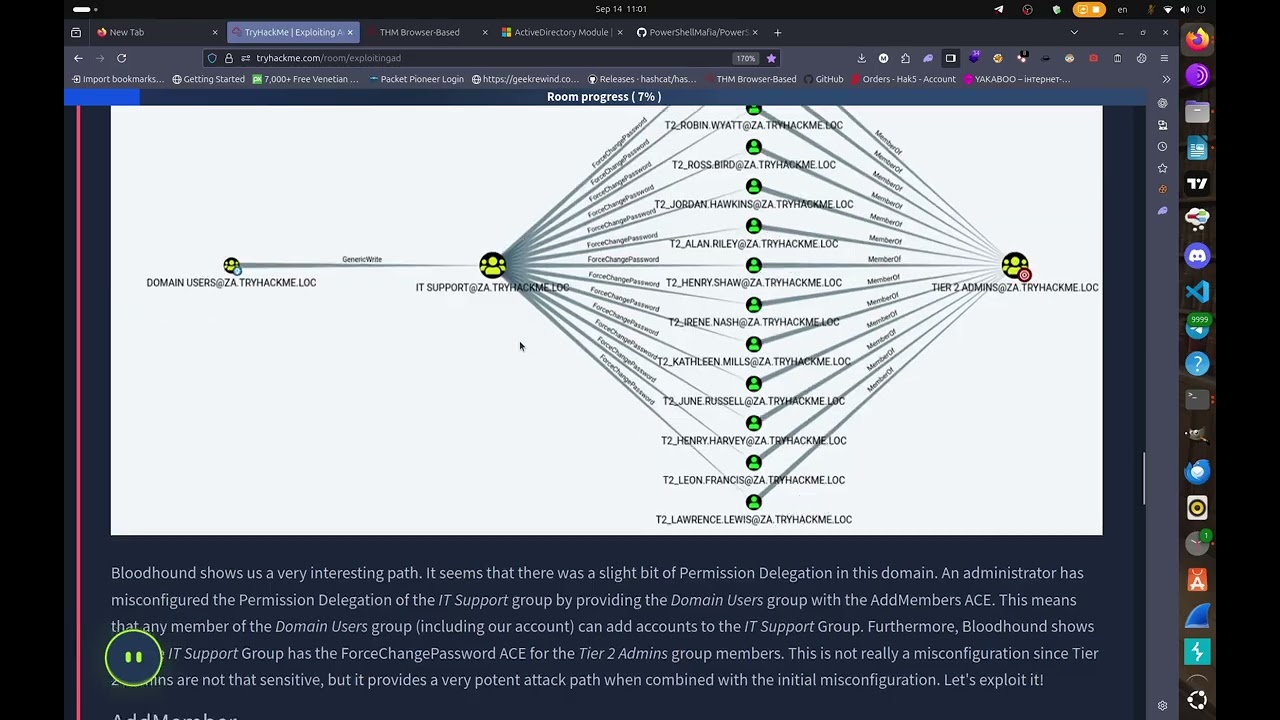1280x720 pixels.
Task: Click the orange screen recording indicator
Action: click(1089, 9)
